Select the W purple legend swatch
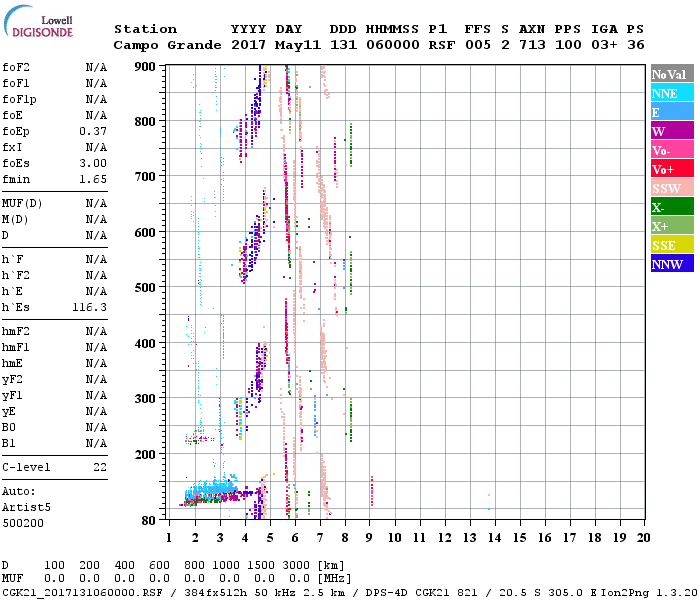Viewport: 700px width, 600px height. coord(672,131)
